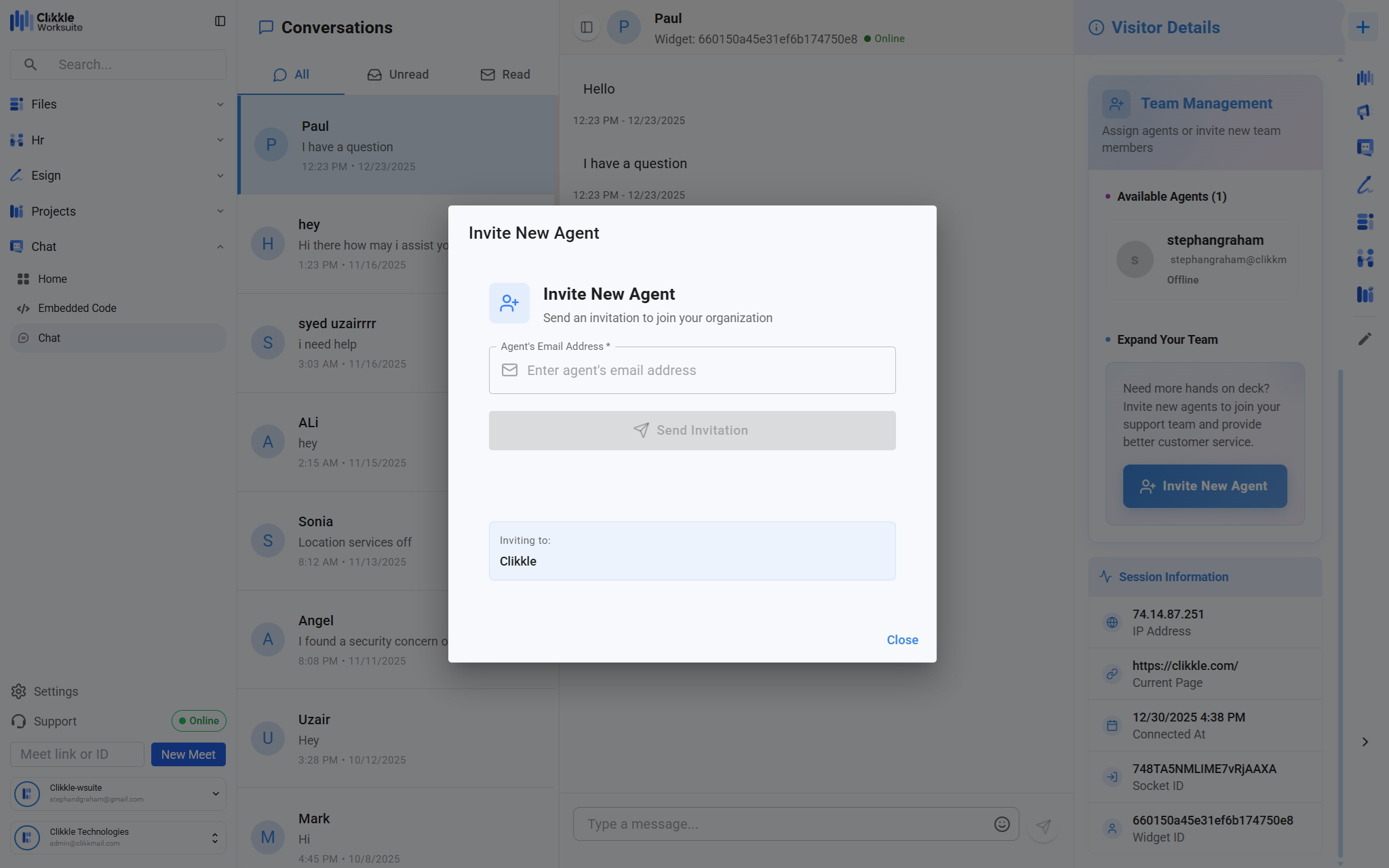
Task: Collapse the Chat section in the sidebar
Action: point(220,247)
